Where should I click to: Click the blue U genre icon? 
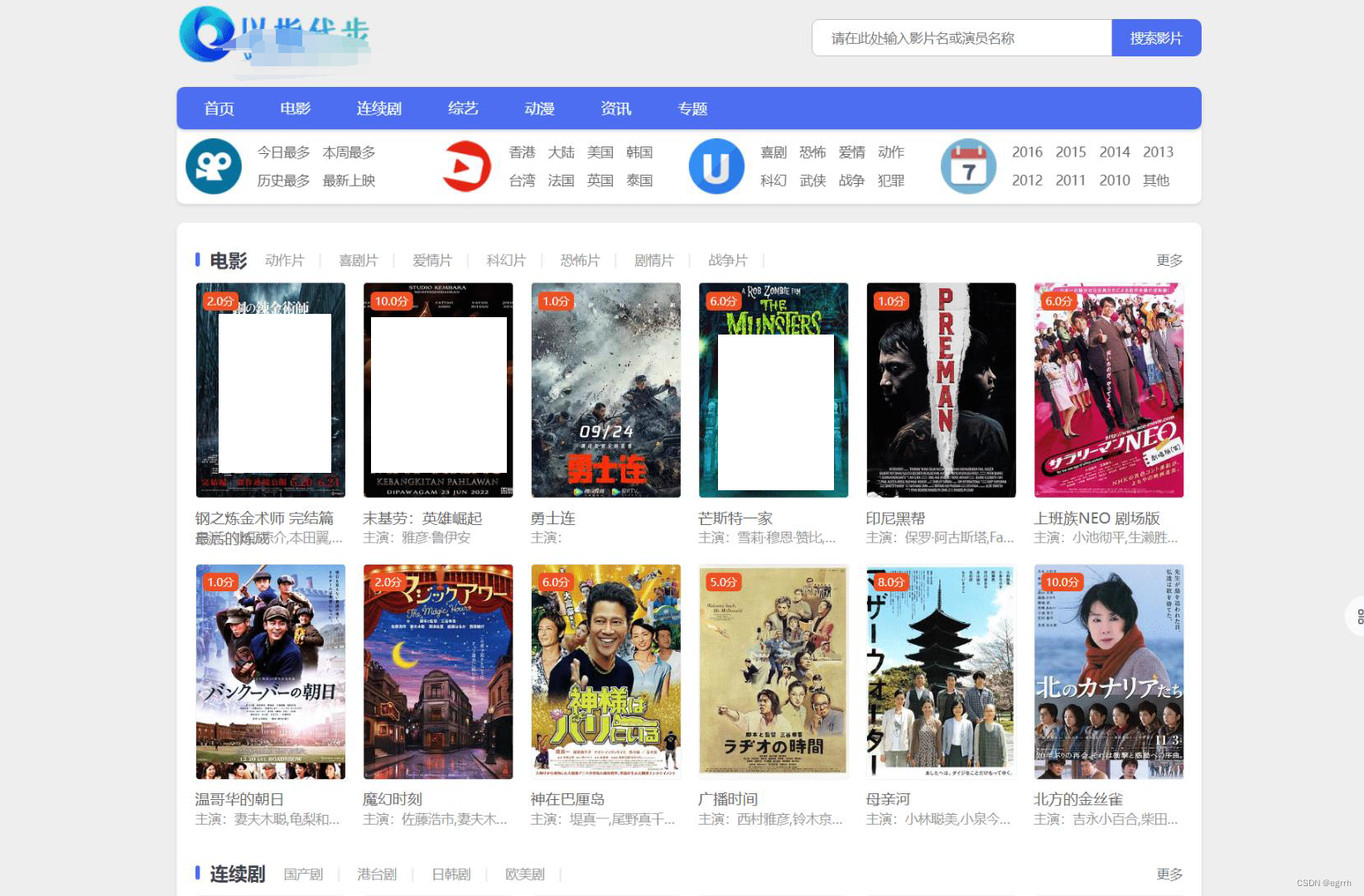[716, 166]
